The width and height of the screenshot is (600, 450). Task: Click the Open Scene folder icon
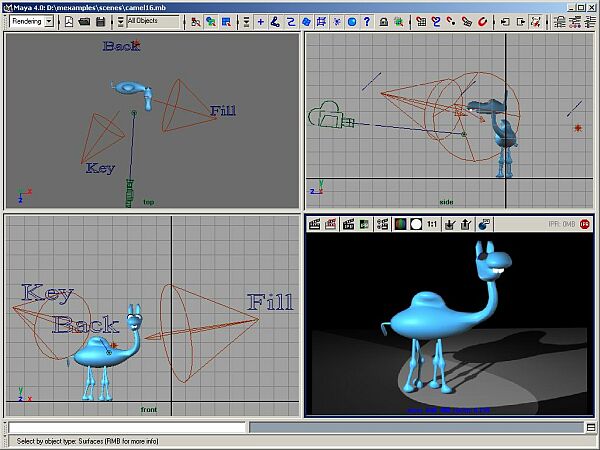[85, 21]
